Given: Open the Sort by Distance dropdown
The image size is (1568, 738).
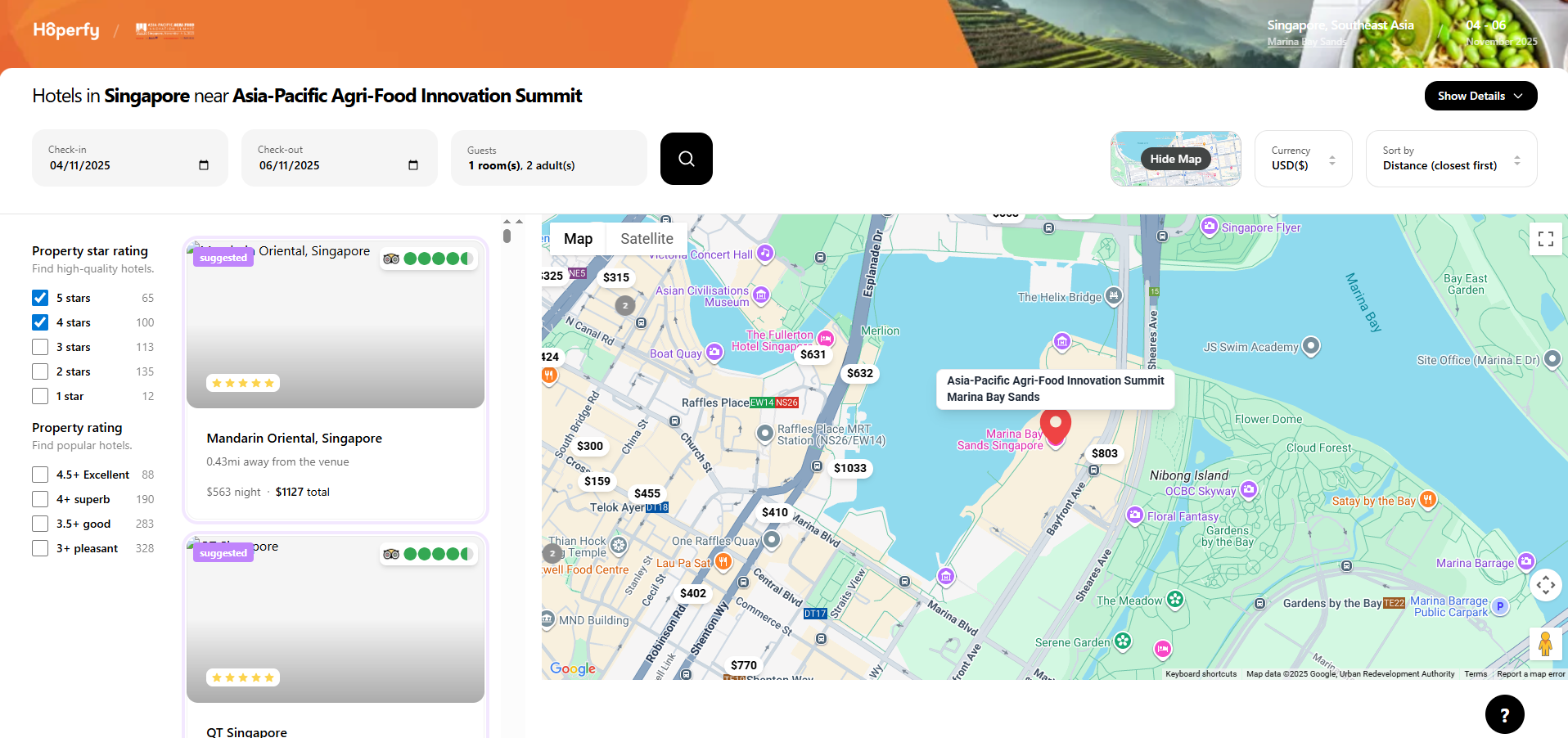Looking at the screenshot, I should pyautogui.click(x=1452, y=159).
